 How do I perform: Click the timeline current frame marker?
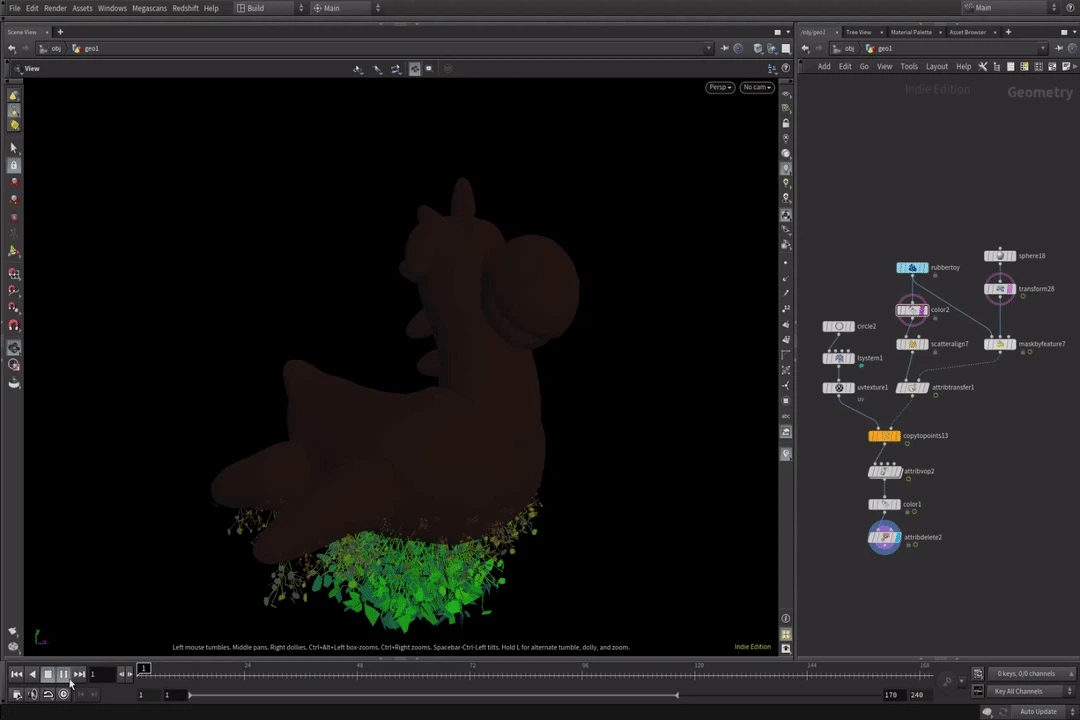(143, 668)
